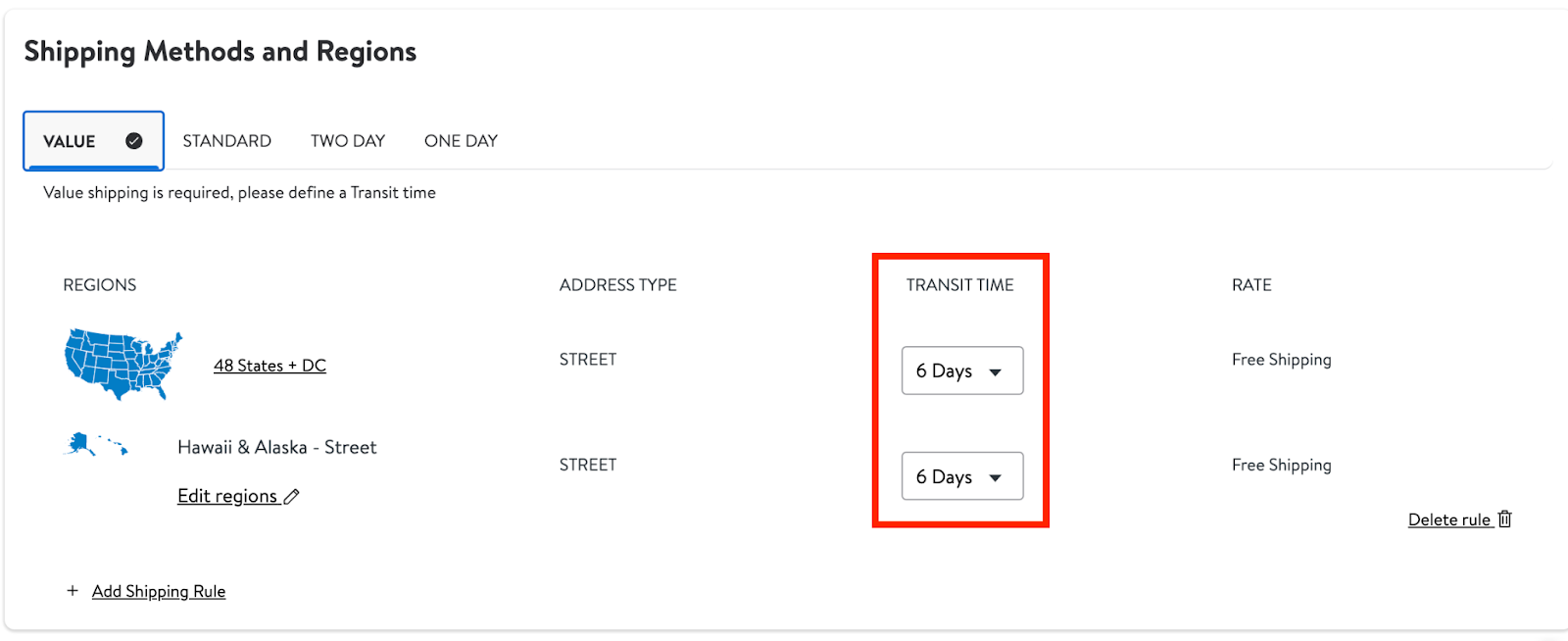Image resolution: width=1568 pixels, height=641 pixels.
Task: Open the 48 States transit time dropdown
Action: pyautogui.click(x=962, y=370)
